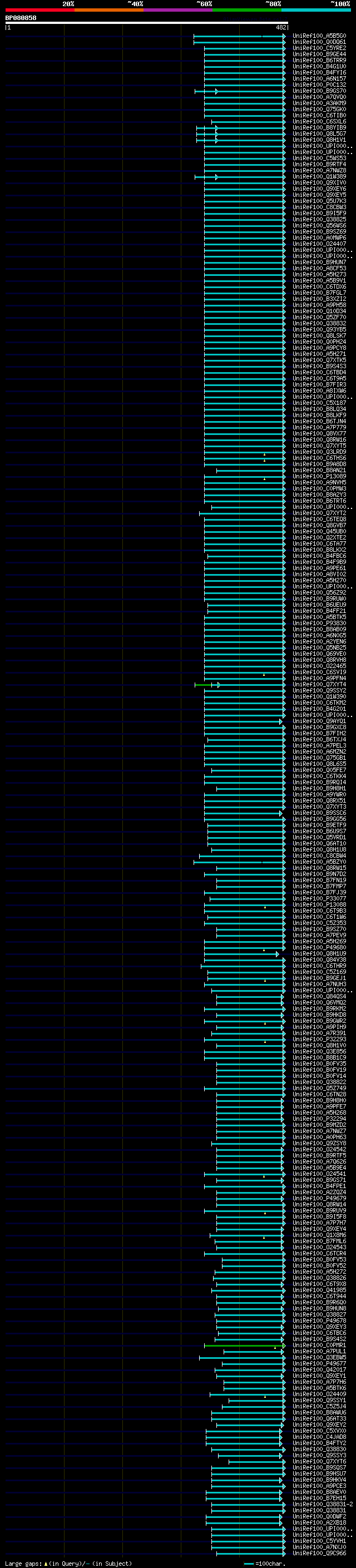Viewport: 356px width, 1568px height.
Task: Click the UniRef100_Q1W389 label
Action: (x=319, y=176)
